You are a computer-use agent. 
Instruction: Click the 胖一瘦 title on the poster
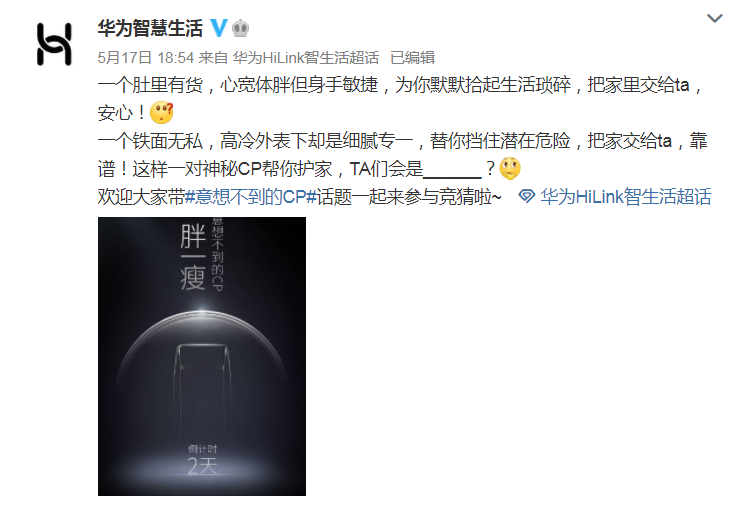tap(193, 257)
